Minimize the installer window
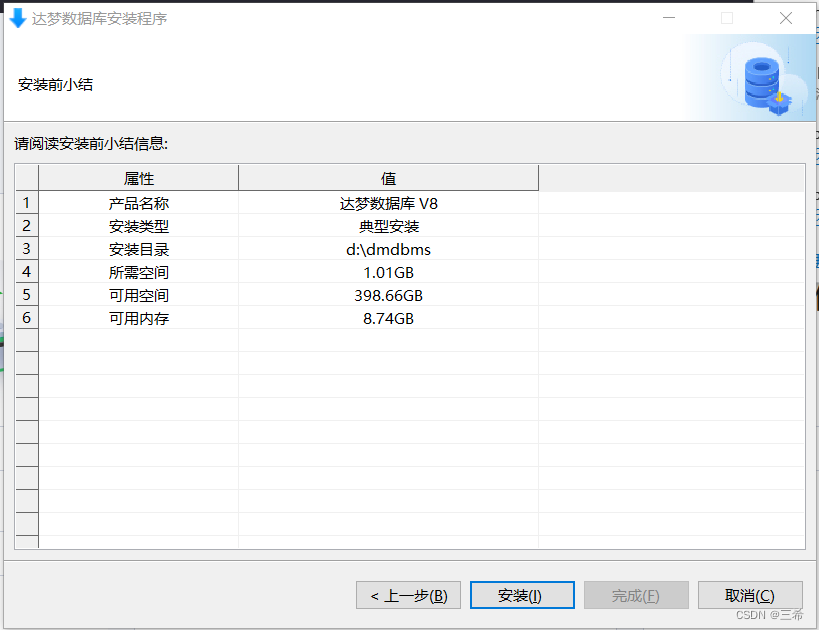This screenshot has width=819, height=630. [x=669, y=18]
